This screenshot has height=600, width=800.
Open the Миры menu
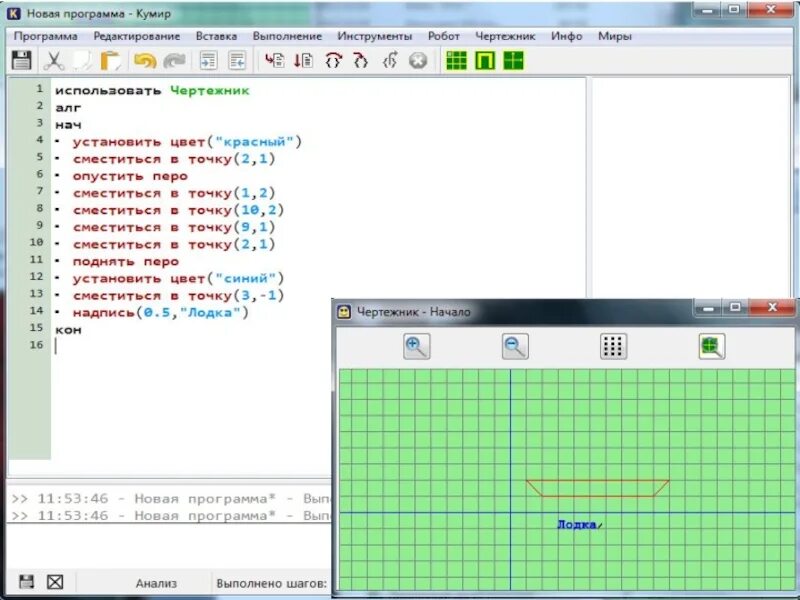coord(615,36)
